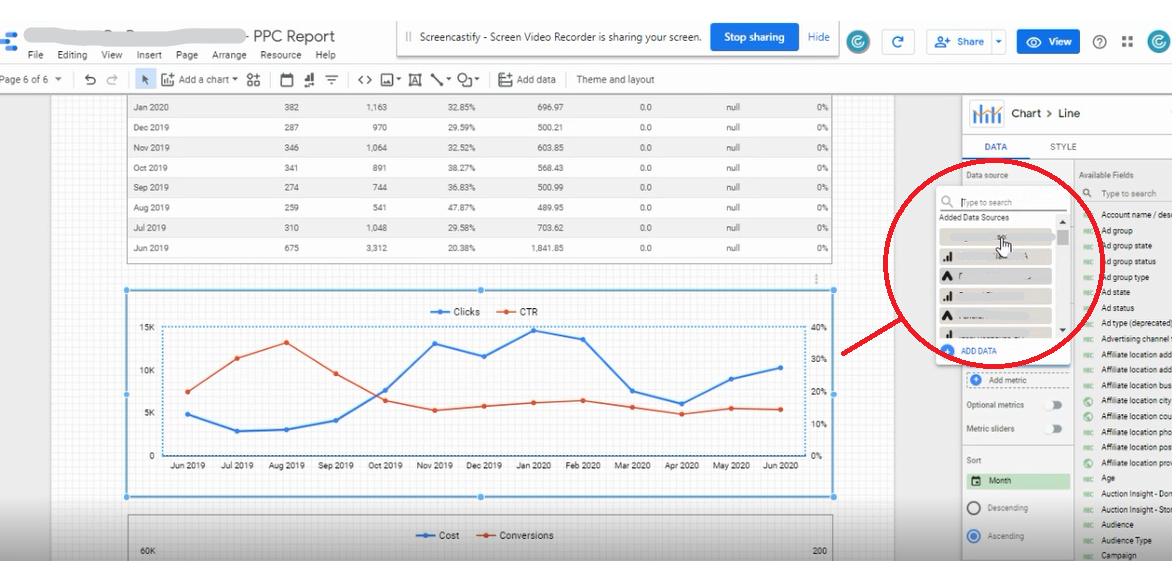Image resolution: width=1172 pixels, height=561 pixels.
Task: Click the search icon in data source popup
Action: 947,202
